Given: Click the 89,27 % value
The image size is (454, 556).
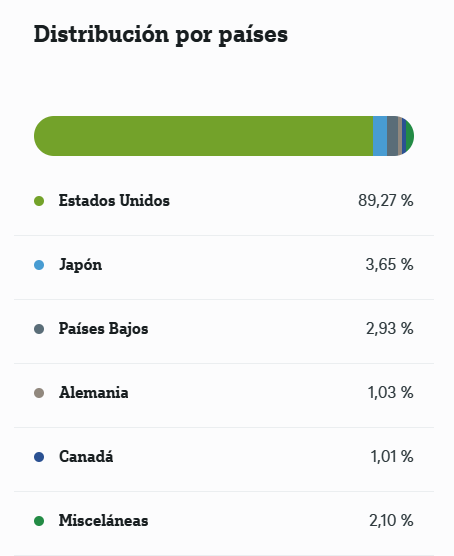Looking at the screenshot, I should [386, 201].
